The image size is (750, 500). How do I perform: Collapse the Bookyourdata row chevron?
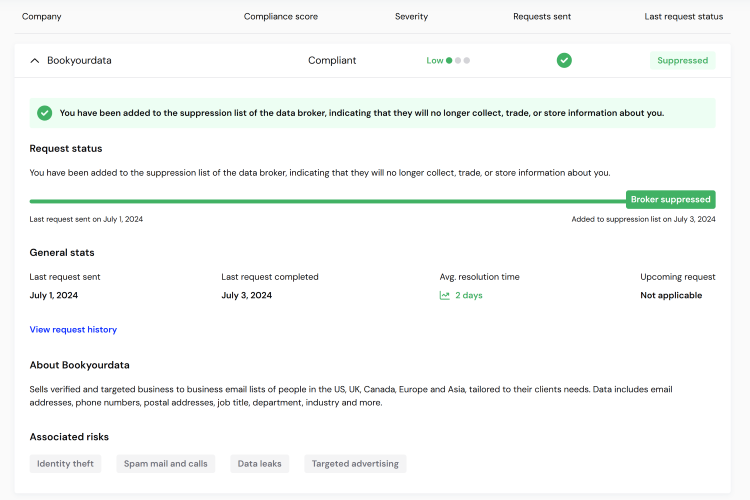tap(34, 61)
